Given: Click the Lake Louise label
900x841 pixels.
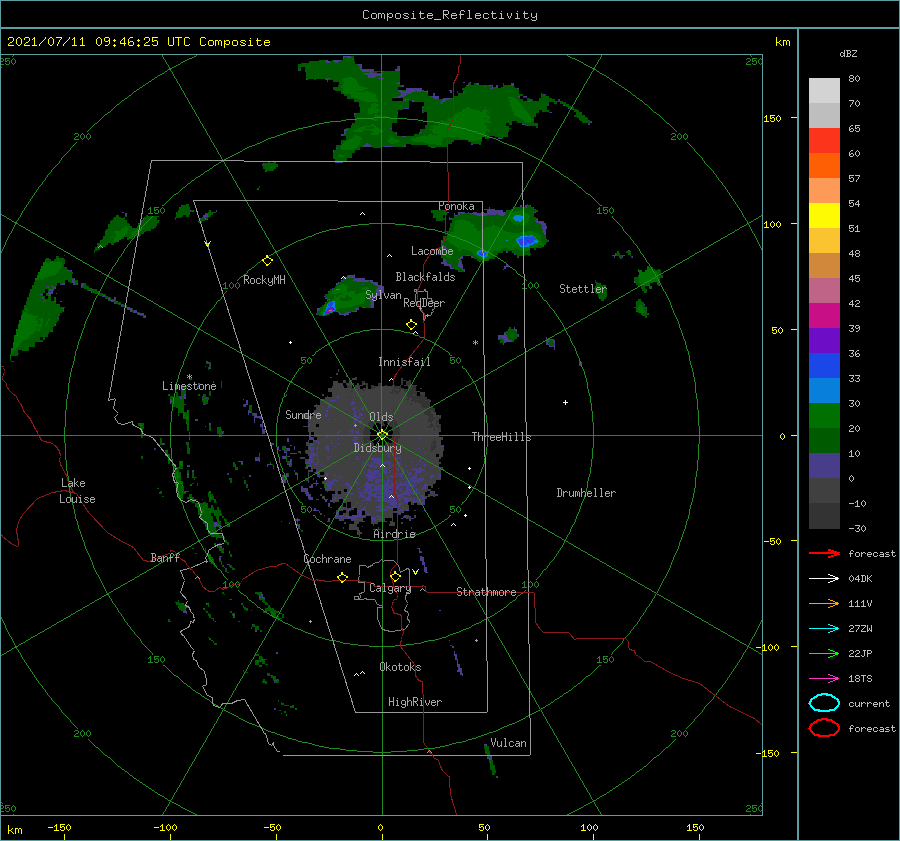Looking at the screenshot, I should (x=77, y=491).
